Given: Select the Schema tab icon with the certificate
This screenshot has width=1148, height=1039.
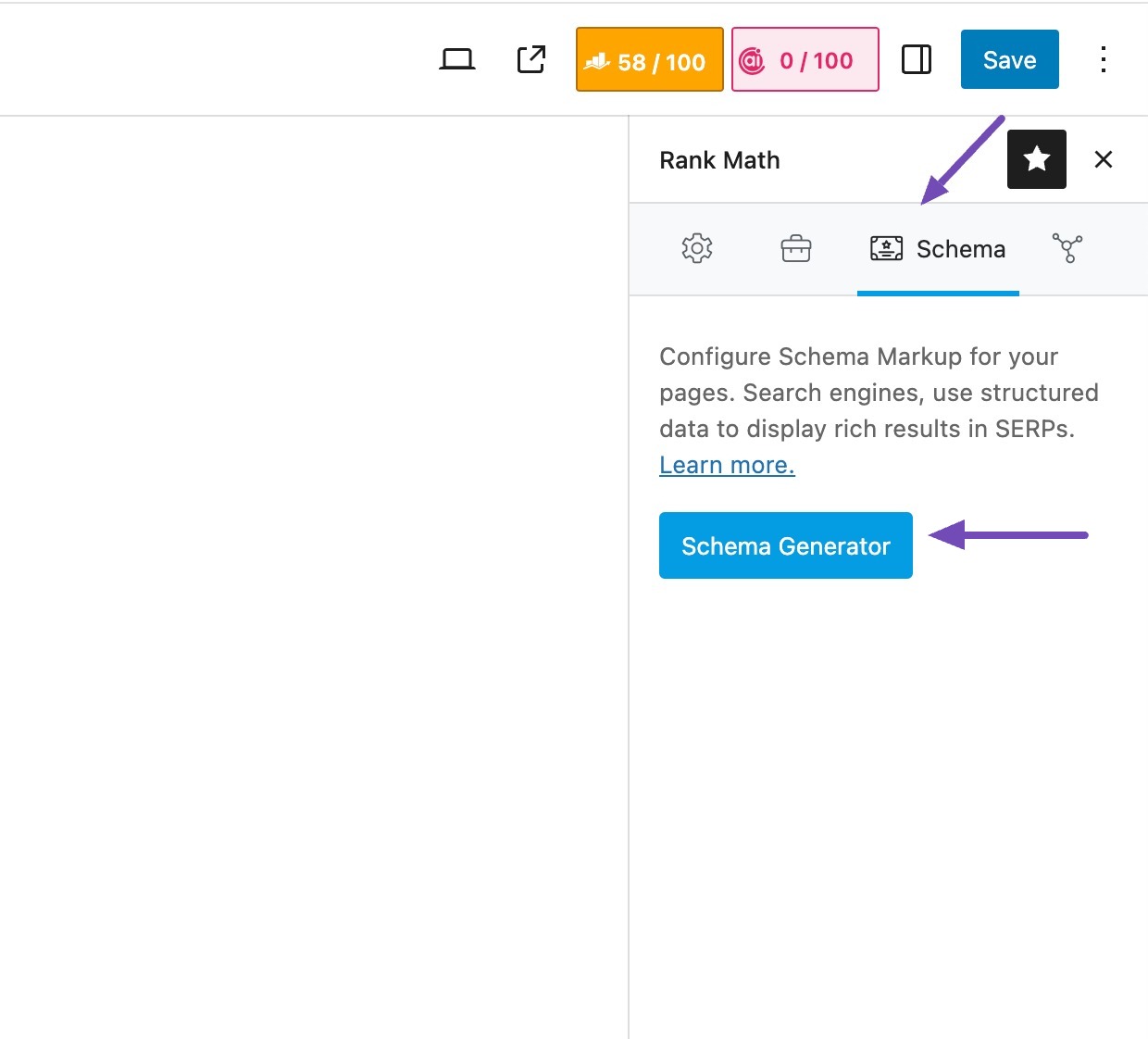Looking at the screenshot, I should pyautogui.click(x=886, y=248).
